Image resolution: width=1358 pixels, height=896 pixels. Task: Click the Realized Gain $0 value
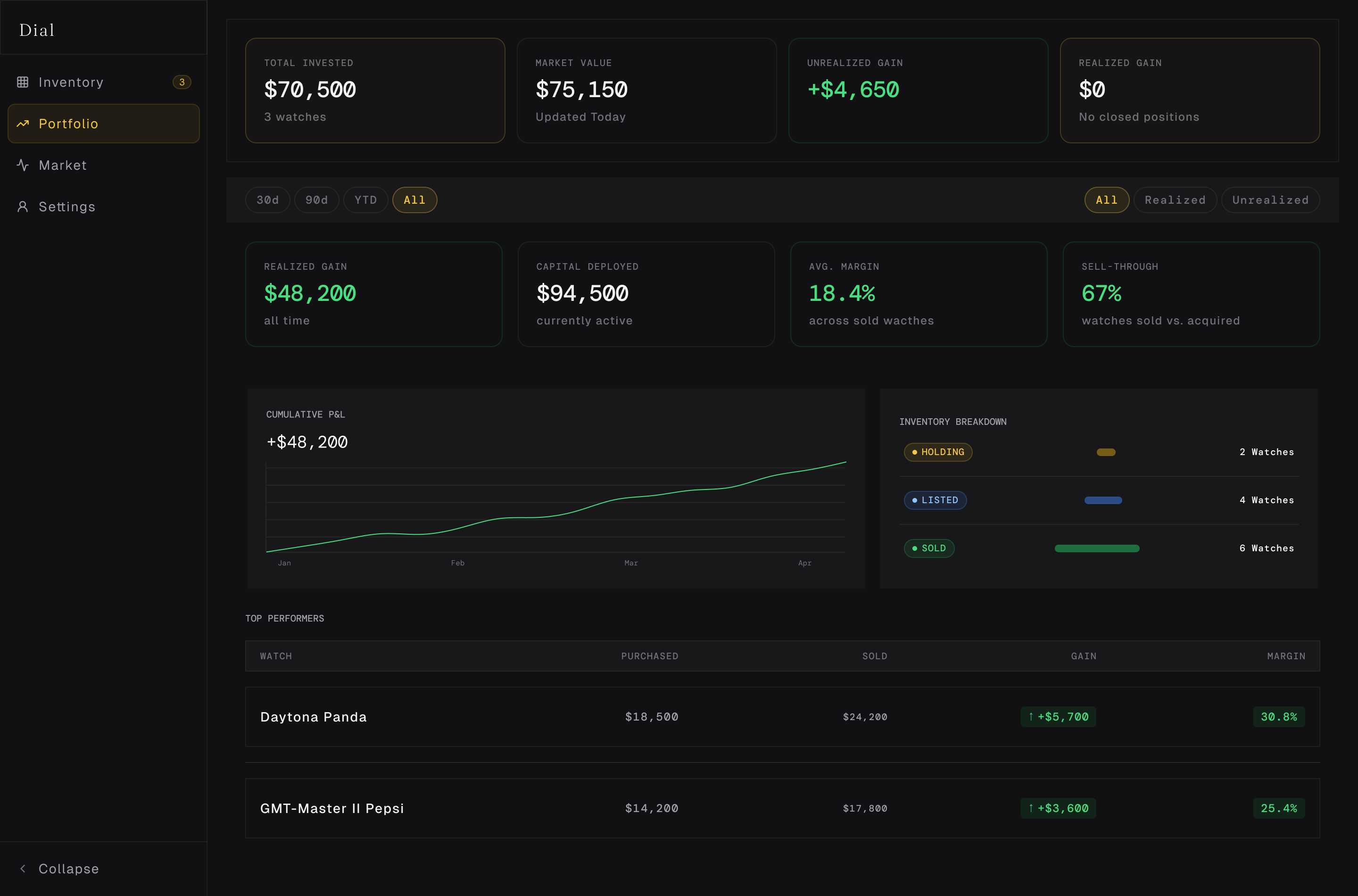(1092, 90)
